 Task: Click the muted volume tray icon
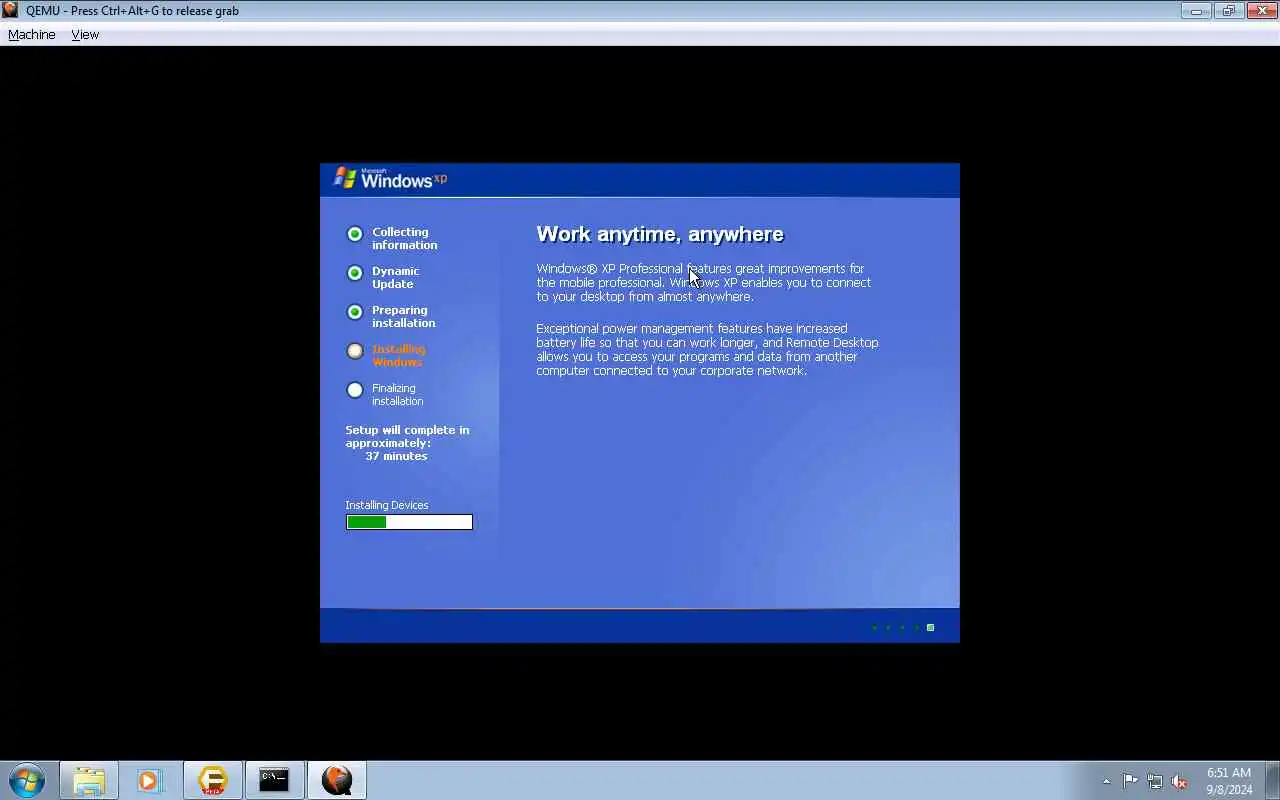pyautogui.click(x=1179, y=781)
